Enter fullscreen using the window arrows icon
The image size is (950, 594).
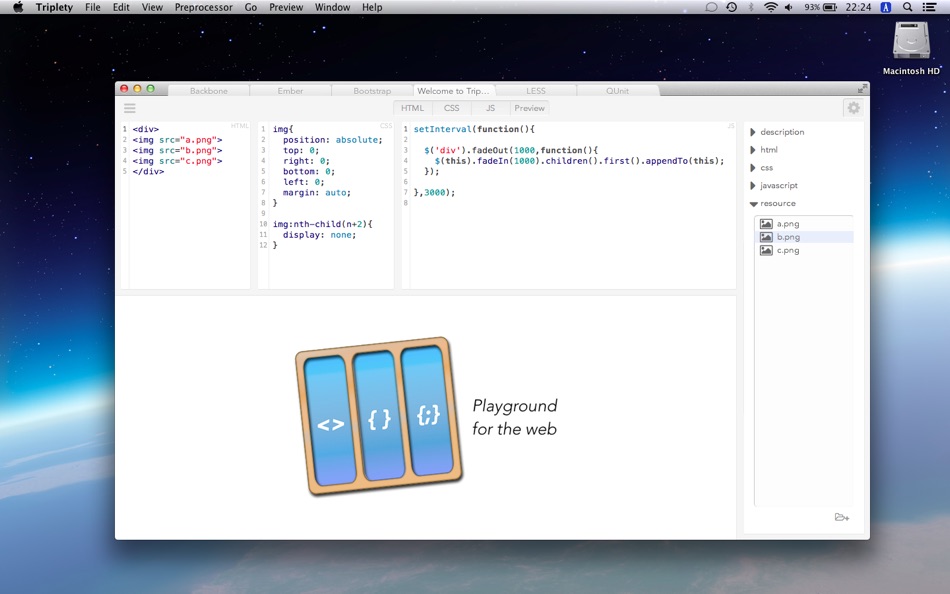(x=862, y=89)
